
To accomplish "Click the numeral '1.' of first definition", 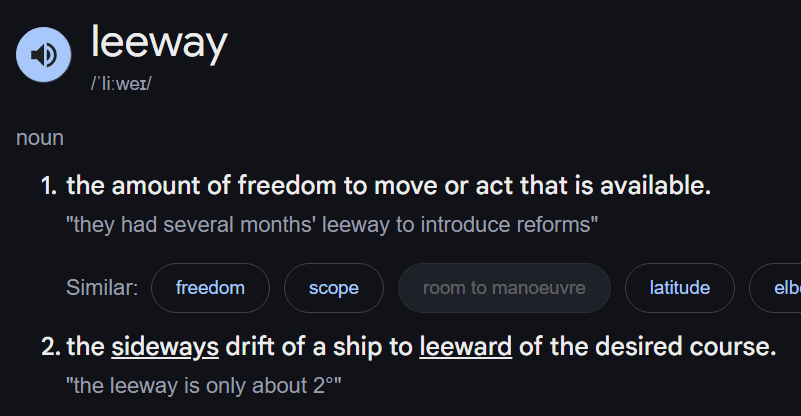I will click(50, 186).
